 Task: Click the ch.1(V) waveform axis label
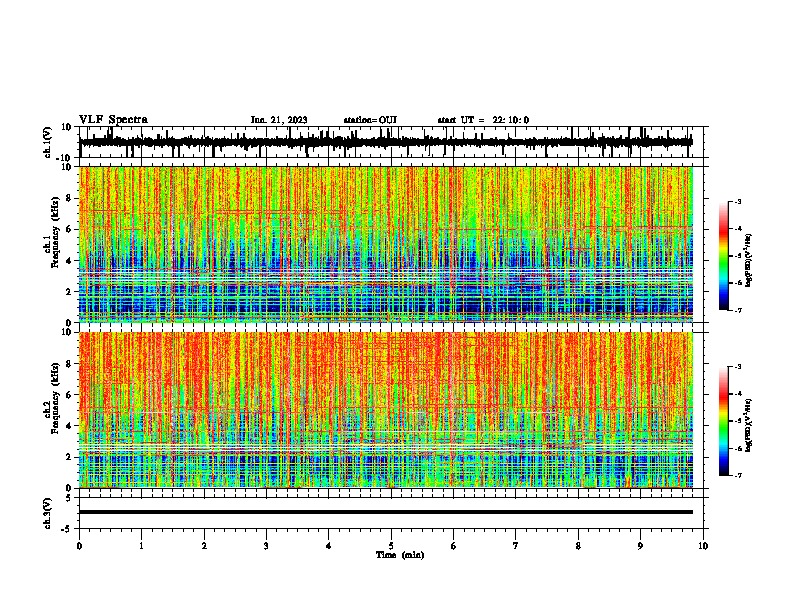pos(48,142)
